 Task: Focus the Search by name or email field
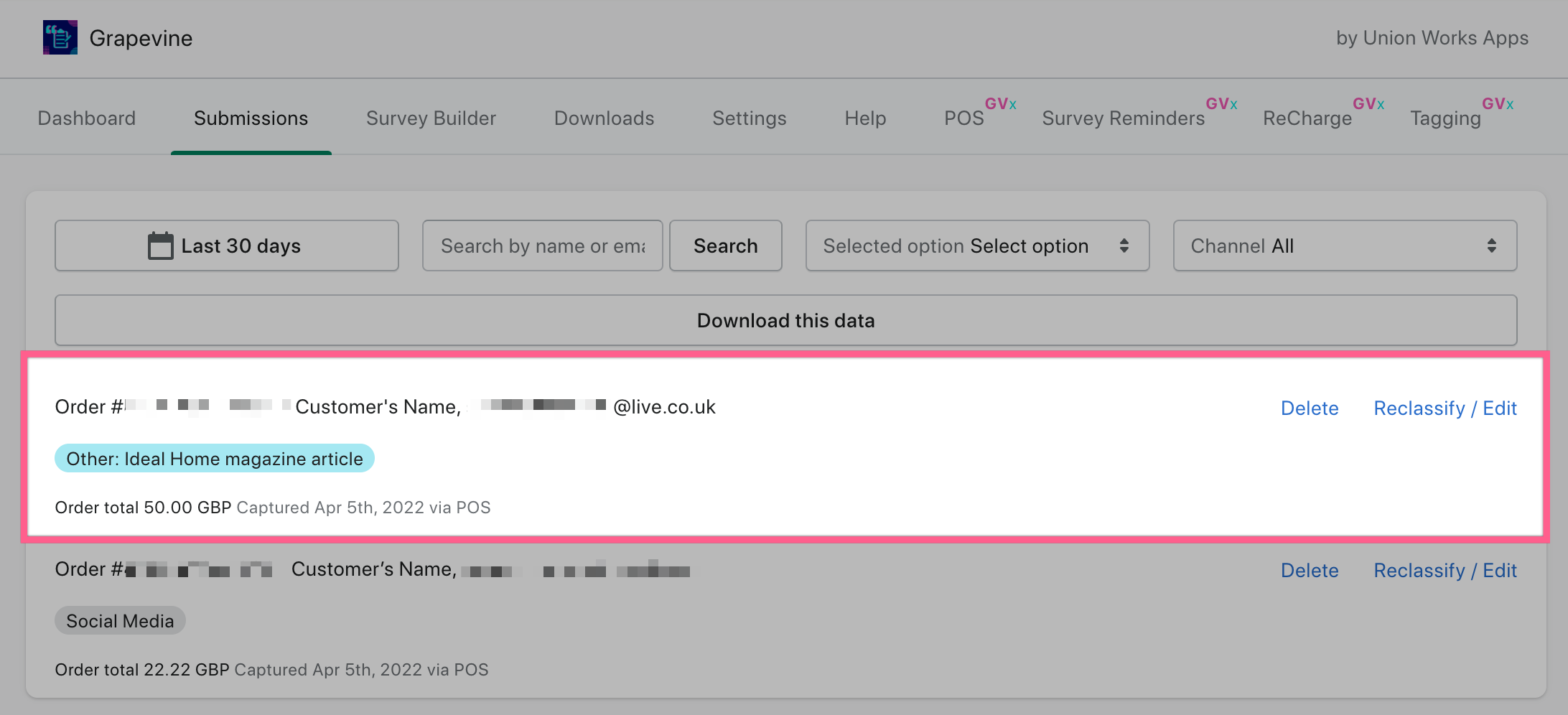click(542, 246)
